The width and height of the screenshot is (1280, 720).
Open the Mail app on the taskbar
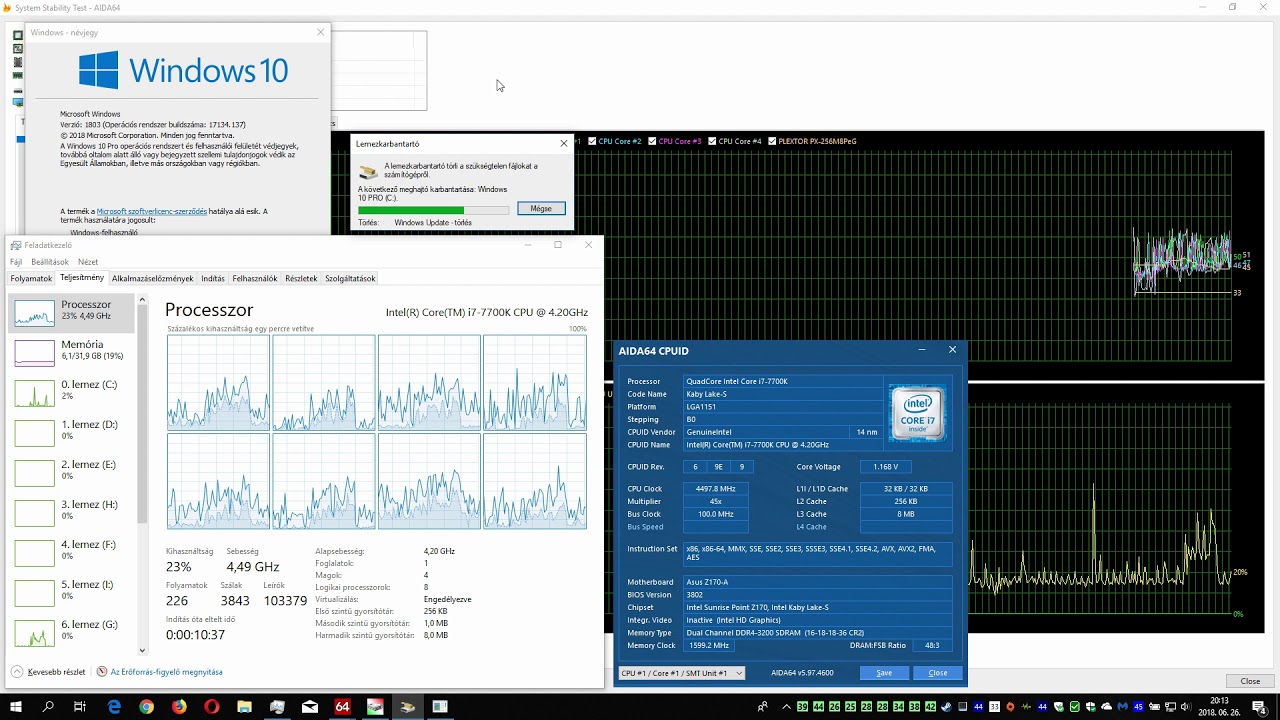click(x=310, y=706)
